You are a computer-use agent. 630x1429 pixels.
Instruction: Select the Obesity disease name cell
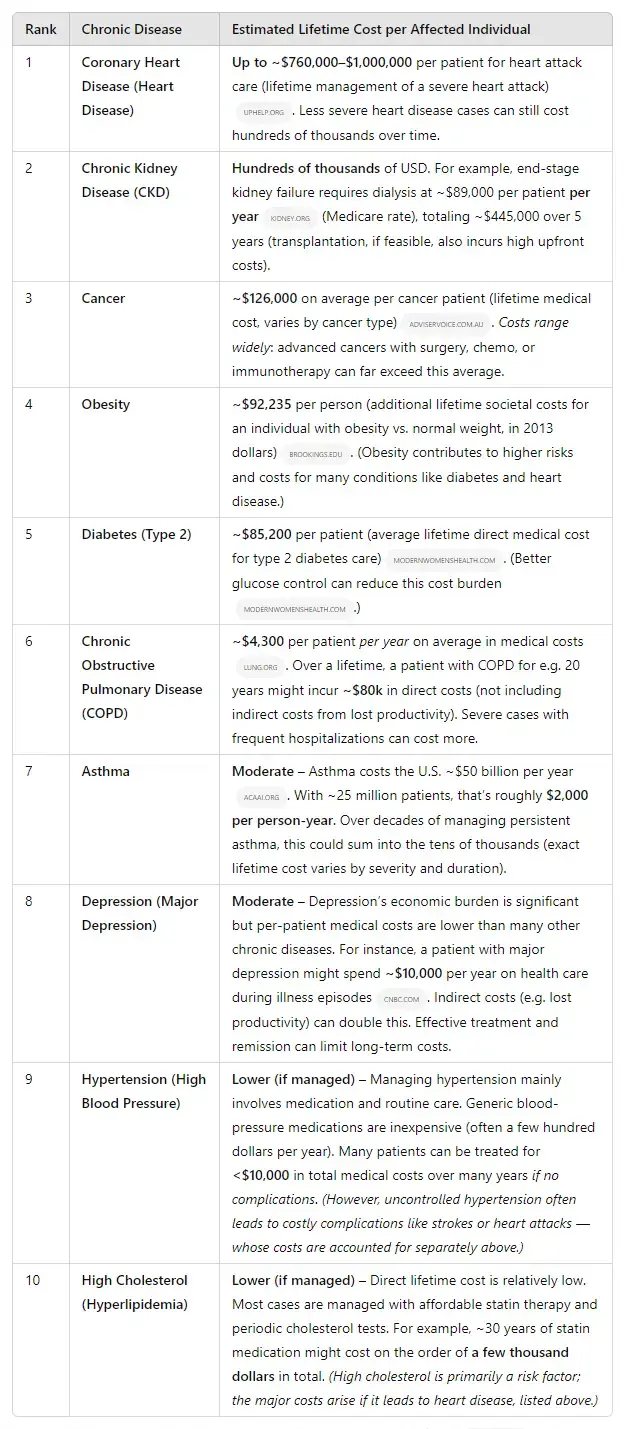point(106,404)
